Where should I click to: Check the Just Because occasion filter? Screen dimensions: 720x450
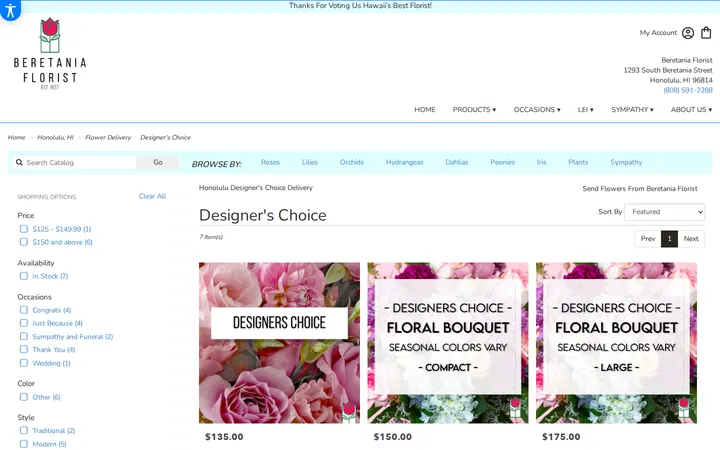tap(24, 323)
